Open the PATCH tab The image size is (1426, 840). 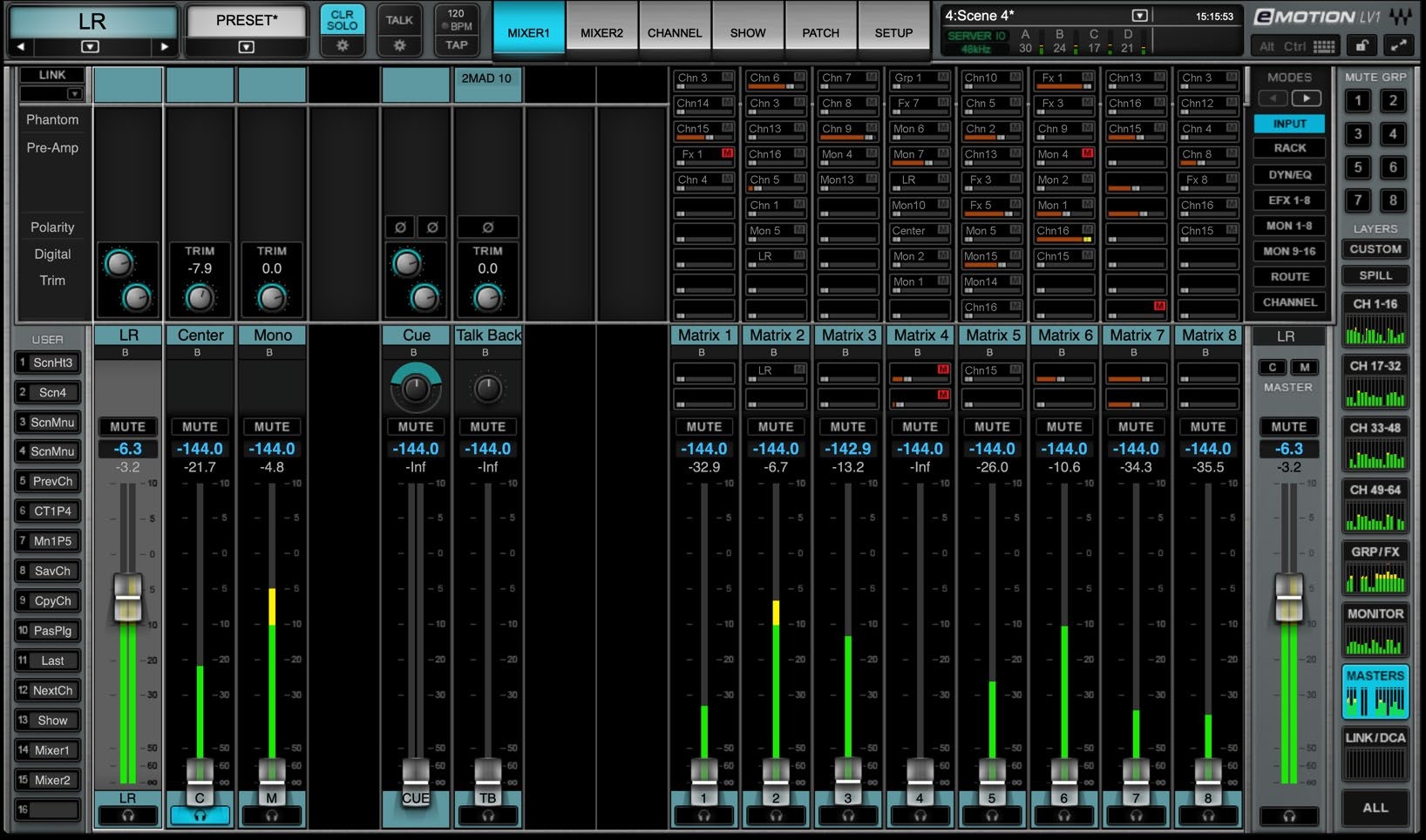click(820, 32)
